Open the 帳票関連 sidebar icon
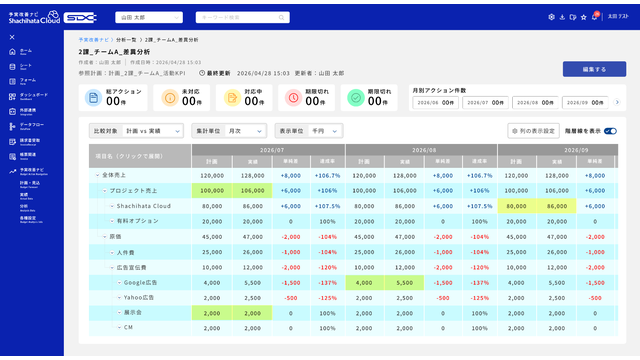The image size is (640, 360). (x=12, y=156)
